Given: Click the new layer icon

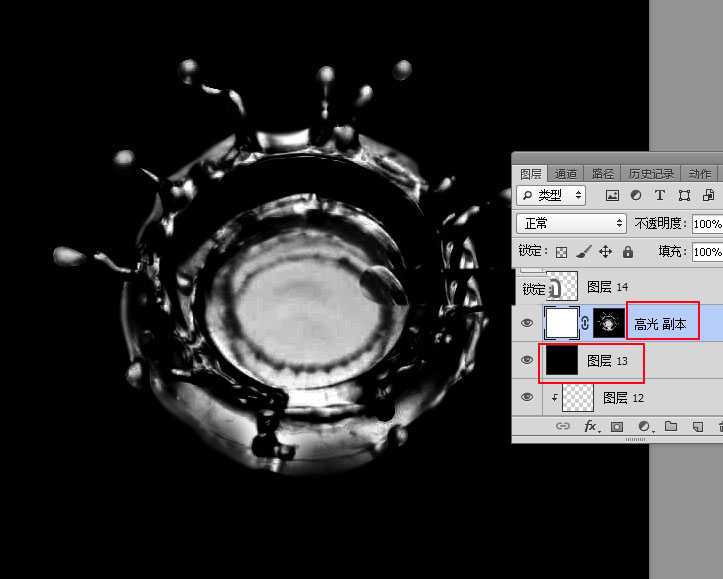Looking at the screenshot, I should tap(697, 427).
